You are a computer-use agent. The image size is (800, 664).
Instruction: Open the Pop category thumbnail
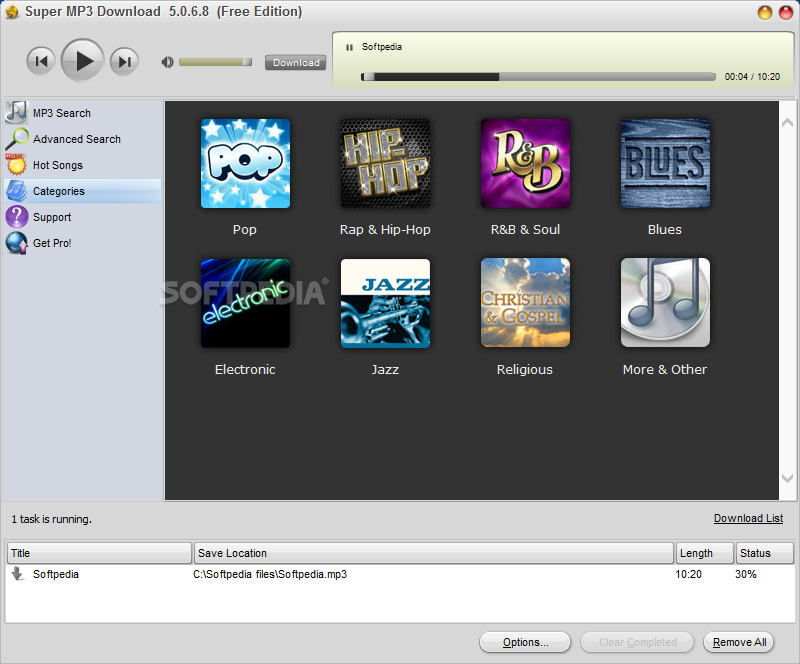(x=245, y=163)
